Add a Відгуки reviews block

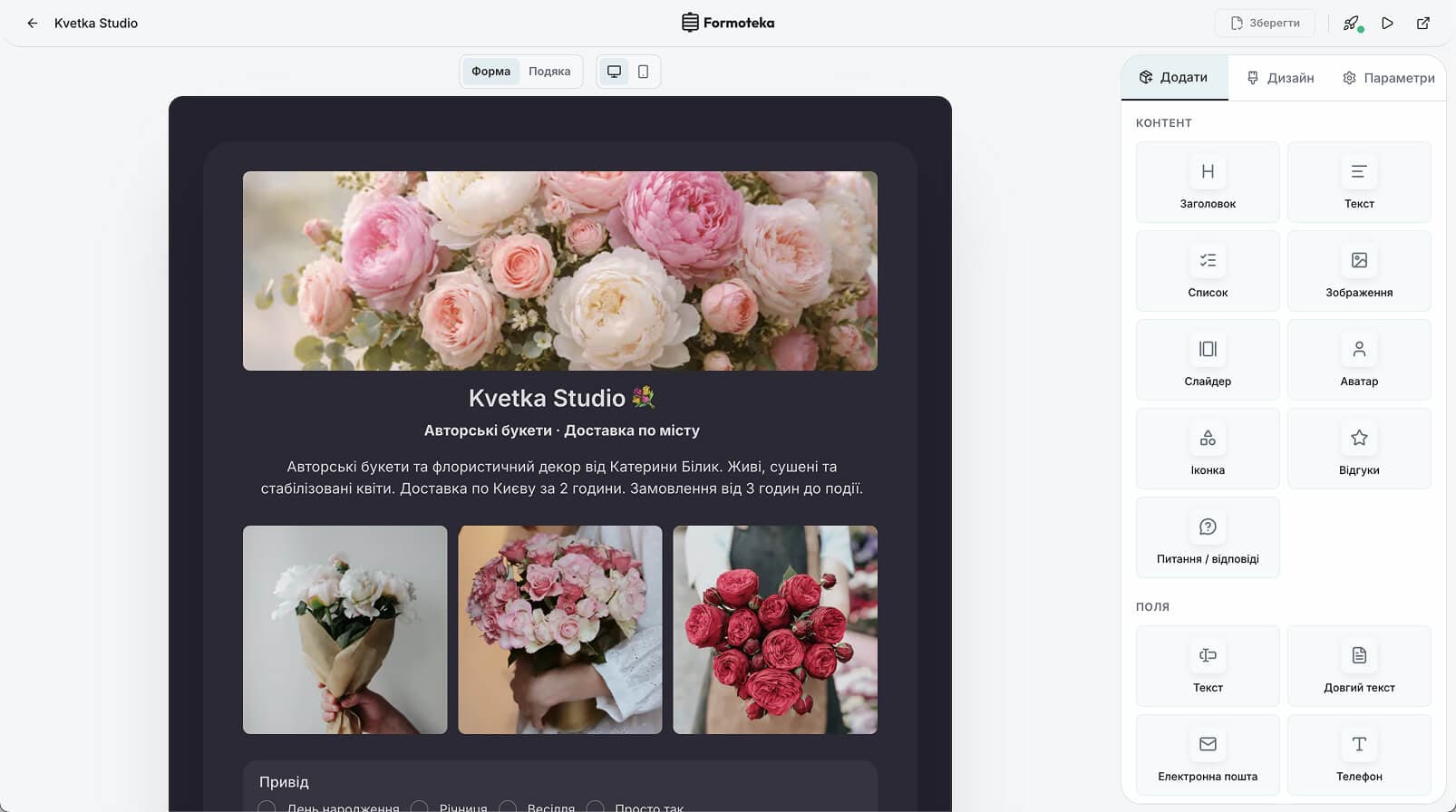coord(1359,449)
